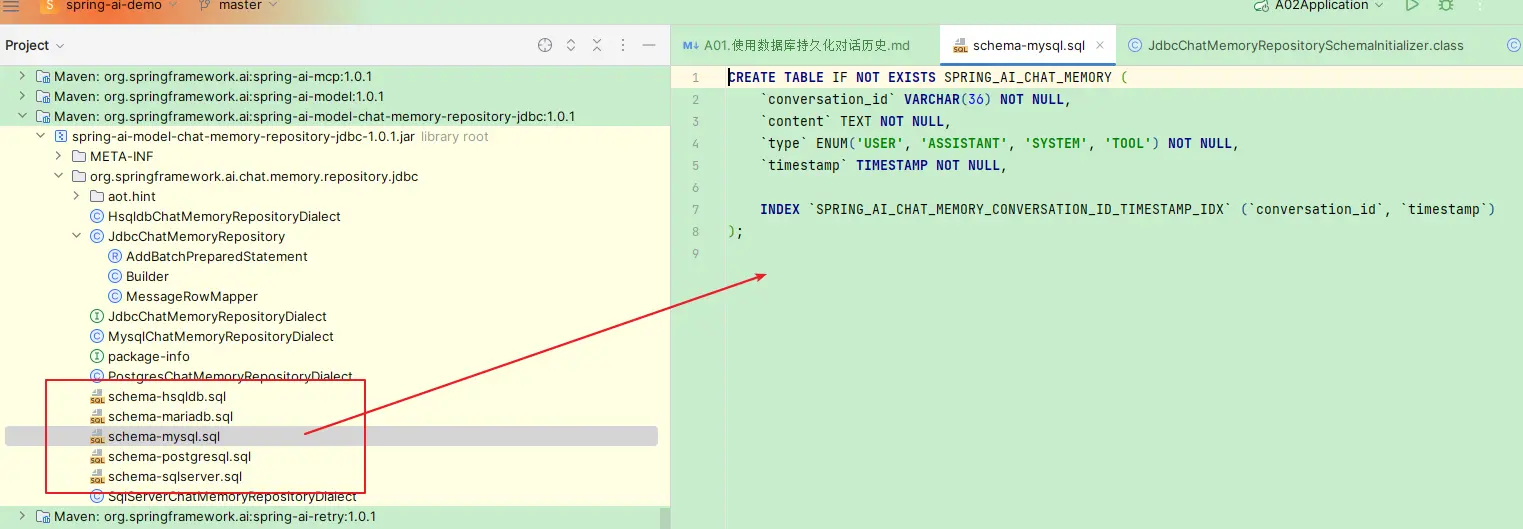Open the Project view dropdown

pos(34,45)
